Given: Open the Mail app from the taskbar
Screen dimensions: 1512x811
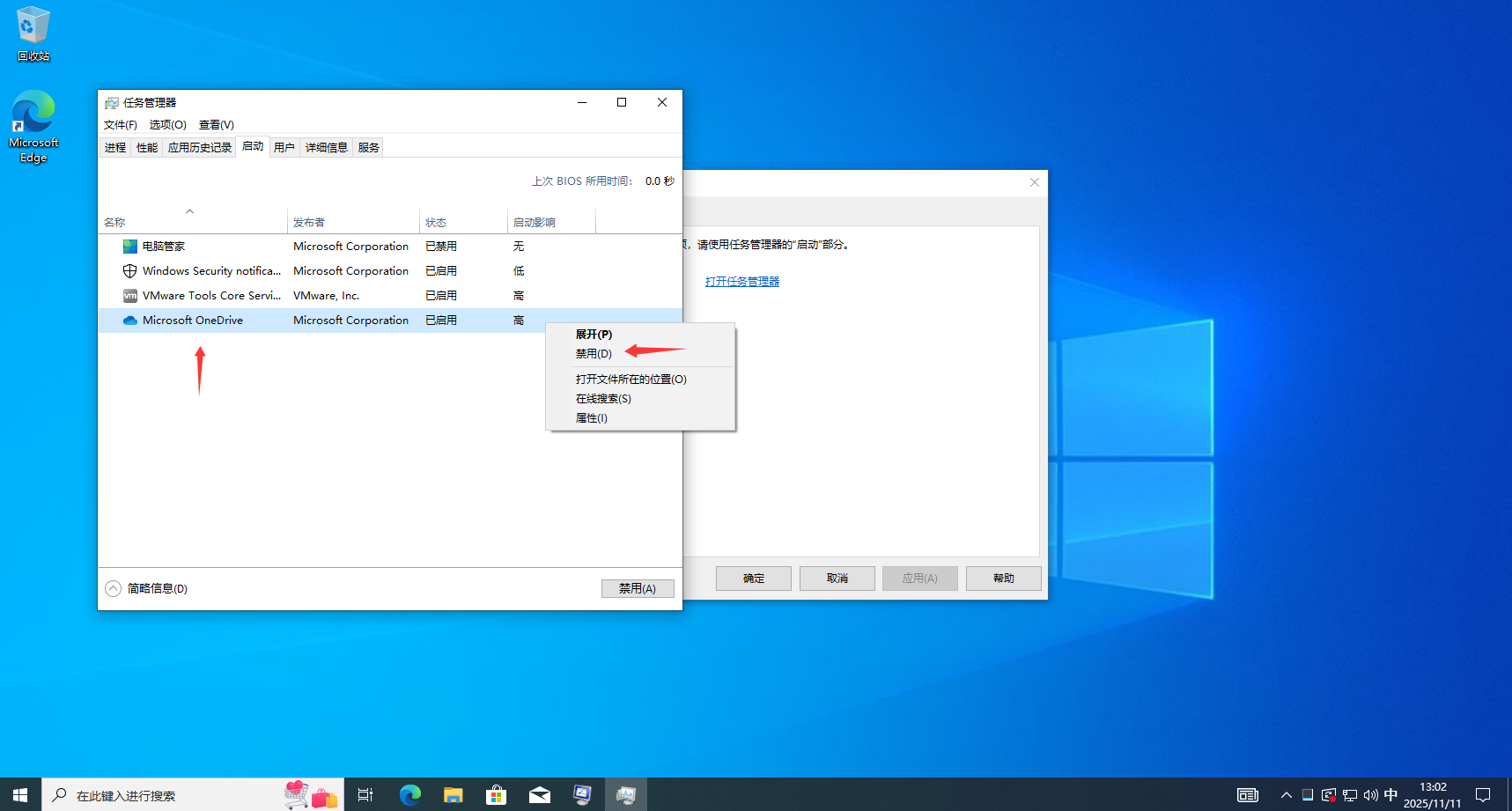Looking at the screenshot, I should [x=539, y=794].
